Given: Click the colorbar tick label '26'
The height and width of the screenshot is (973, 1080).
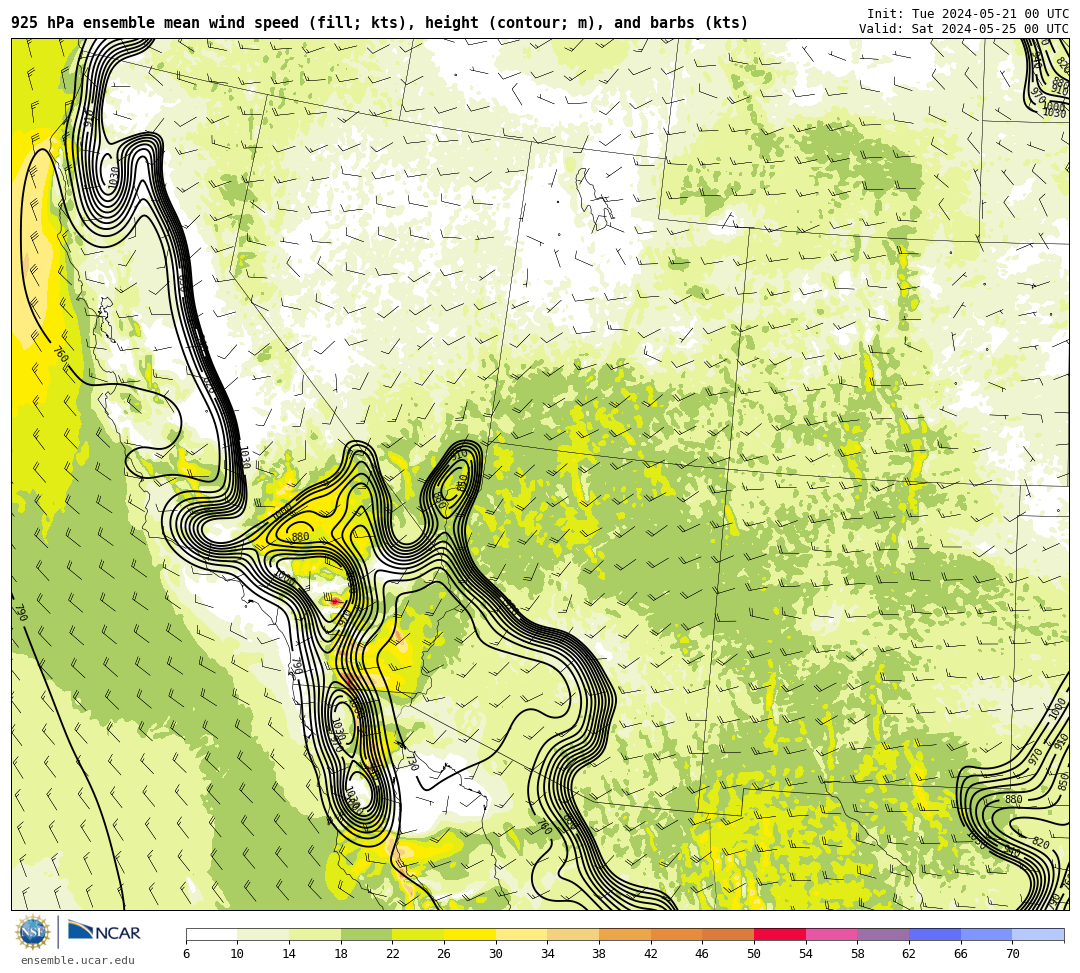Looking at the screenshot, I should [444, 954].
